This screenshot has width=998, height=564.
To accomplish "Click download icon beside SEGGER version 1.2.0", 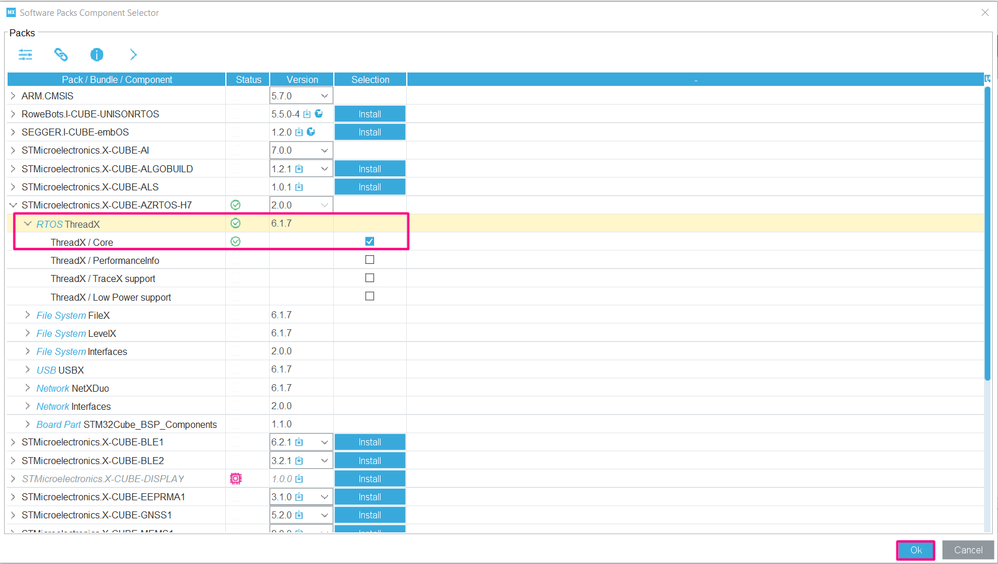I will (299, 132).
